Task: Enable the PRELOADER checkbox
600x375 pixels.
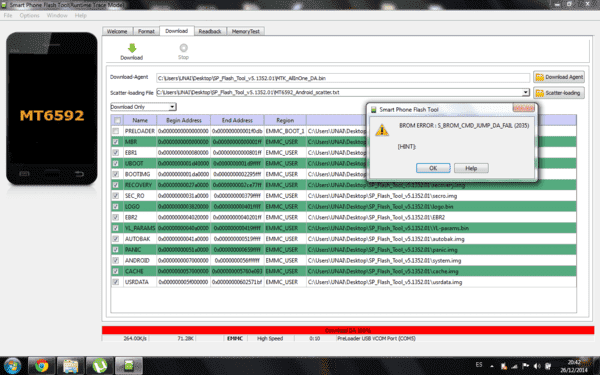Action: [x=116, y=131]
